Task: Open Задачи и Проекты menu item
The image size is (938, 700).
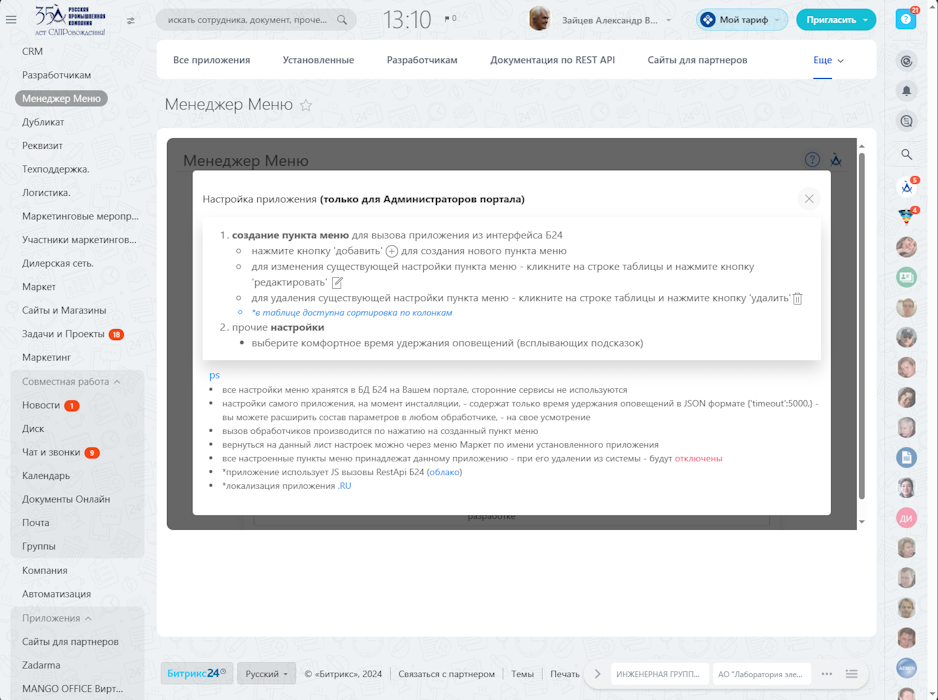Action: 63,334
